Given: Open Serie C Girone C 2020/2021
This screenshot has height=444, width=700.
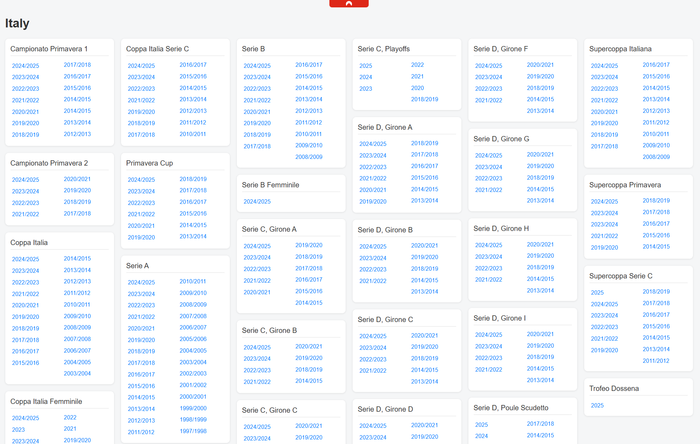Looking at the screenshot, I should click(x=309, y=426).
